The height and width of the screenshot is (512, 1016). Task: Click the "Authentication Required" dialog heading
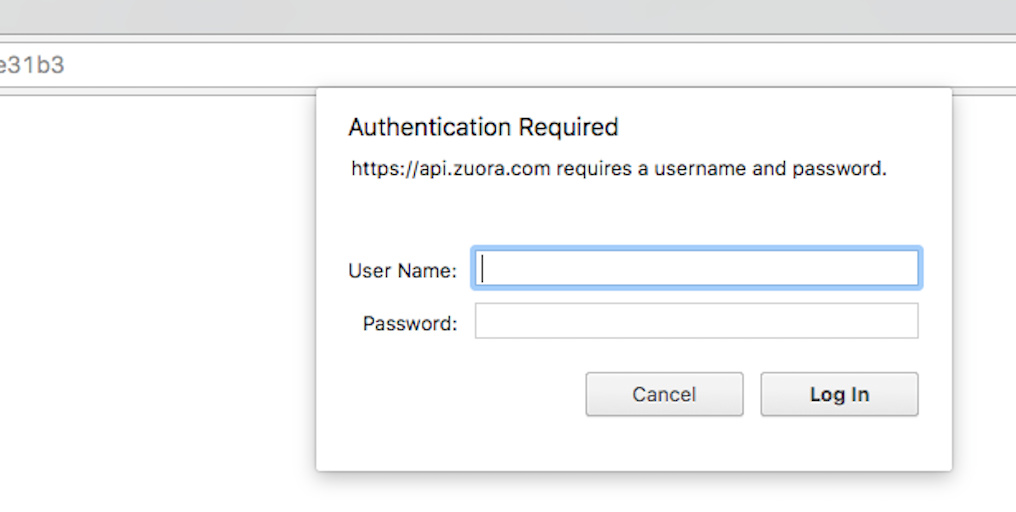click(x=483, y=128)
